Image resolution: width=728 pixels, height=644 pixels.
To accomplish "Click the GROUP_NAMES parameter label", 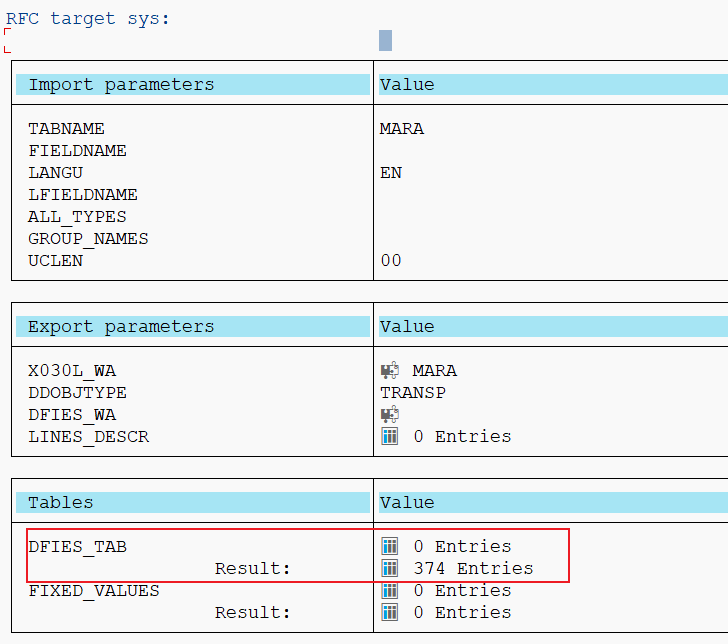I will (x=88, y=238).
